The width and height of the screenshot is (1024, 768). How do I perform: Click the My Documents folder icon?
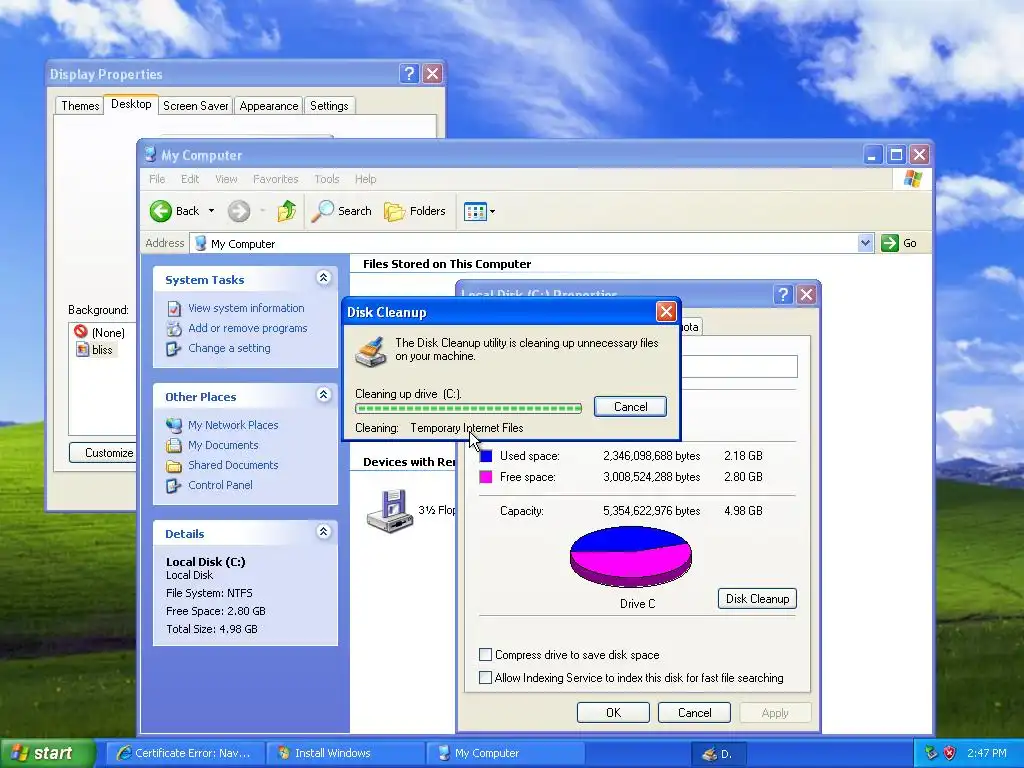pos(174,445)
